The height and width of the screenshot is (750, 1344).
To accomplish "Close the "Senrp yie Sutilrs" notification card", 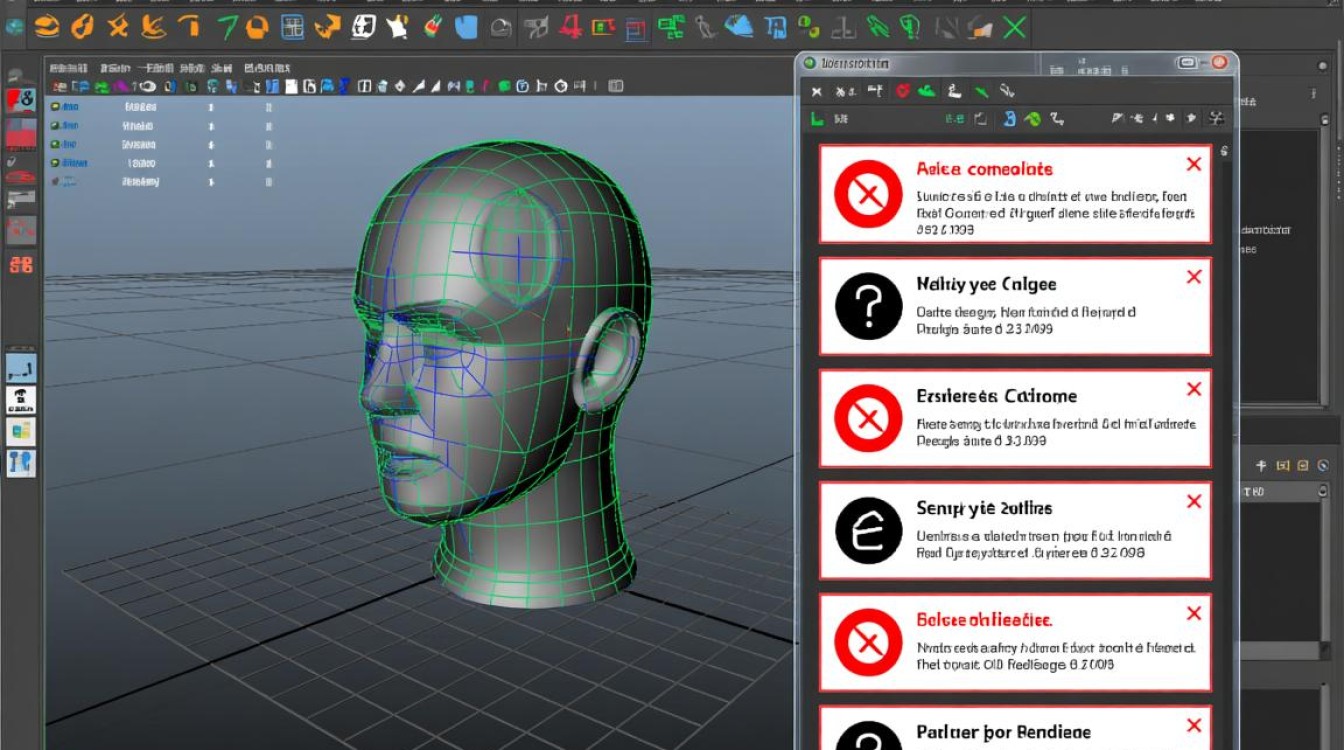I will (x=1193, y=501).
